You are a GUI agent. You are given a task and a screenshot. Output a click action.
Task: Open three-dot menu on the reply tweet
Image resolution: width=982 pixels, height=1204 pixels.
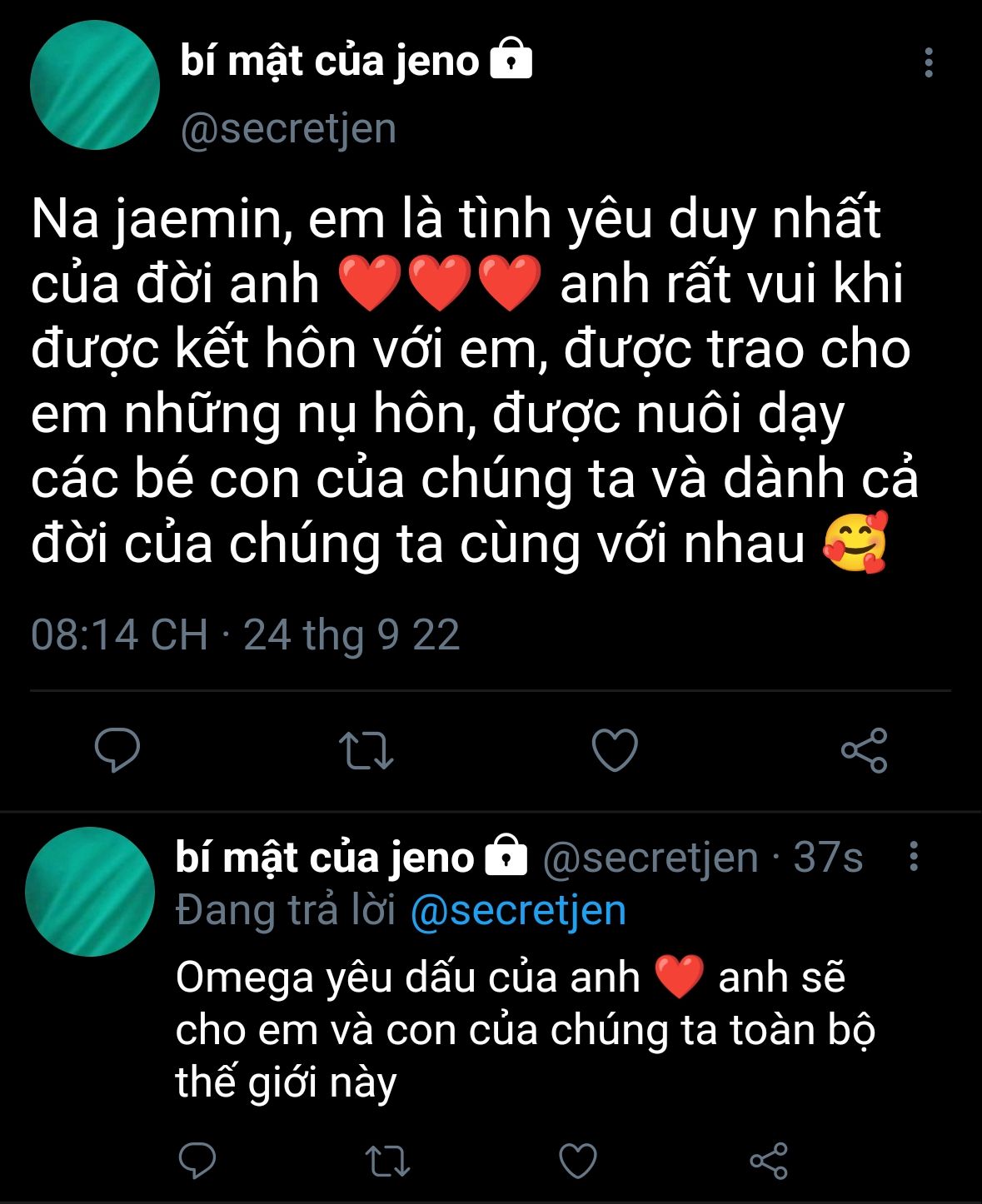point(914,856)
